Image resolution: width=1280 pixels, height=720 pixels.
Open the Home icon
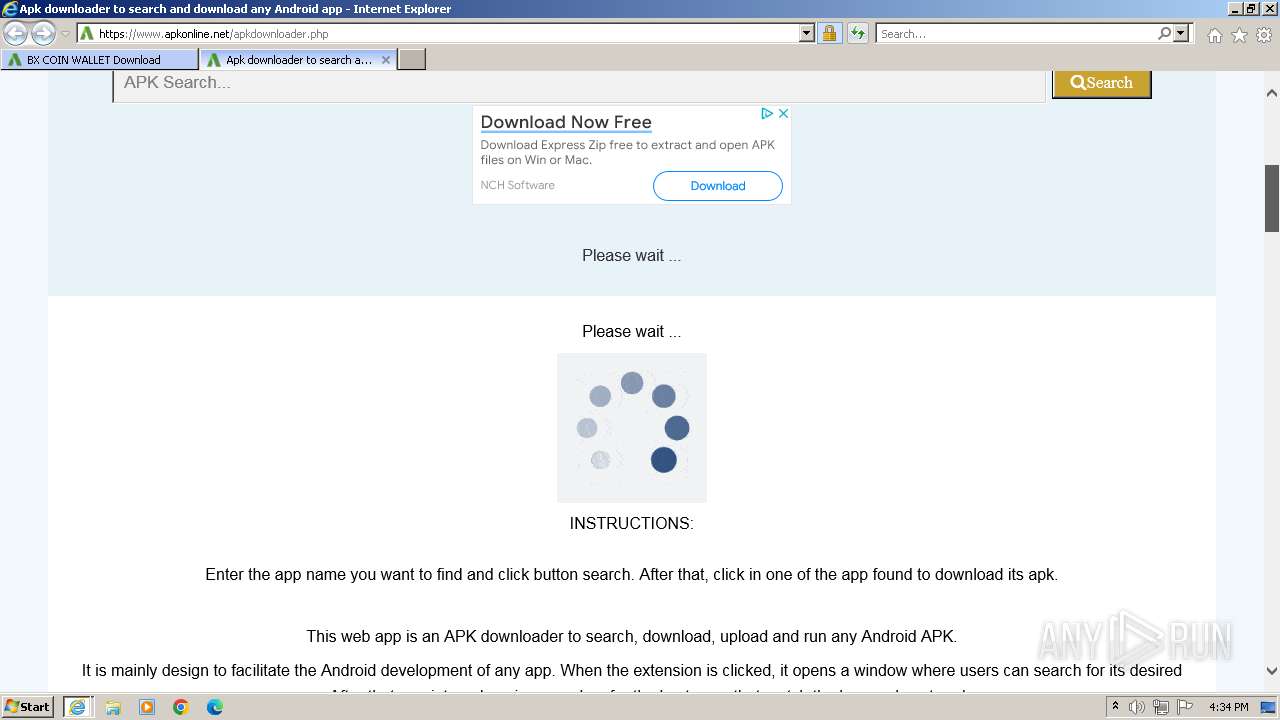(x=1214, y=35)
